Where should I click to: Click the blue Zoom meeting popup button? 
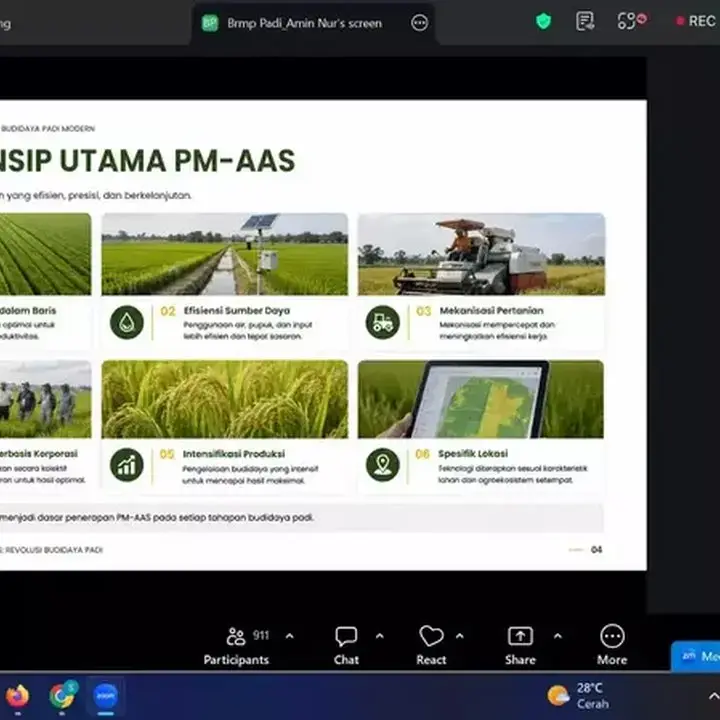(696, 656)
